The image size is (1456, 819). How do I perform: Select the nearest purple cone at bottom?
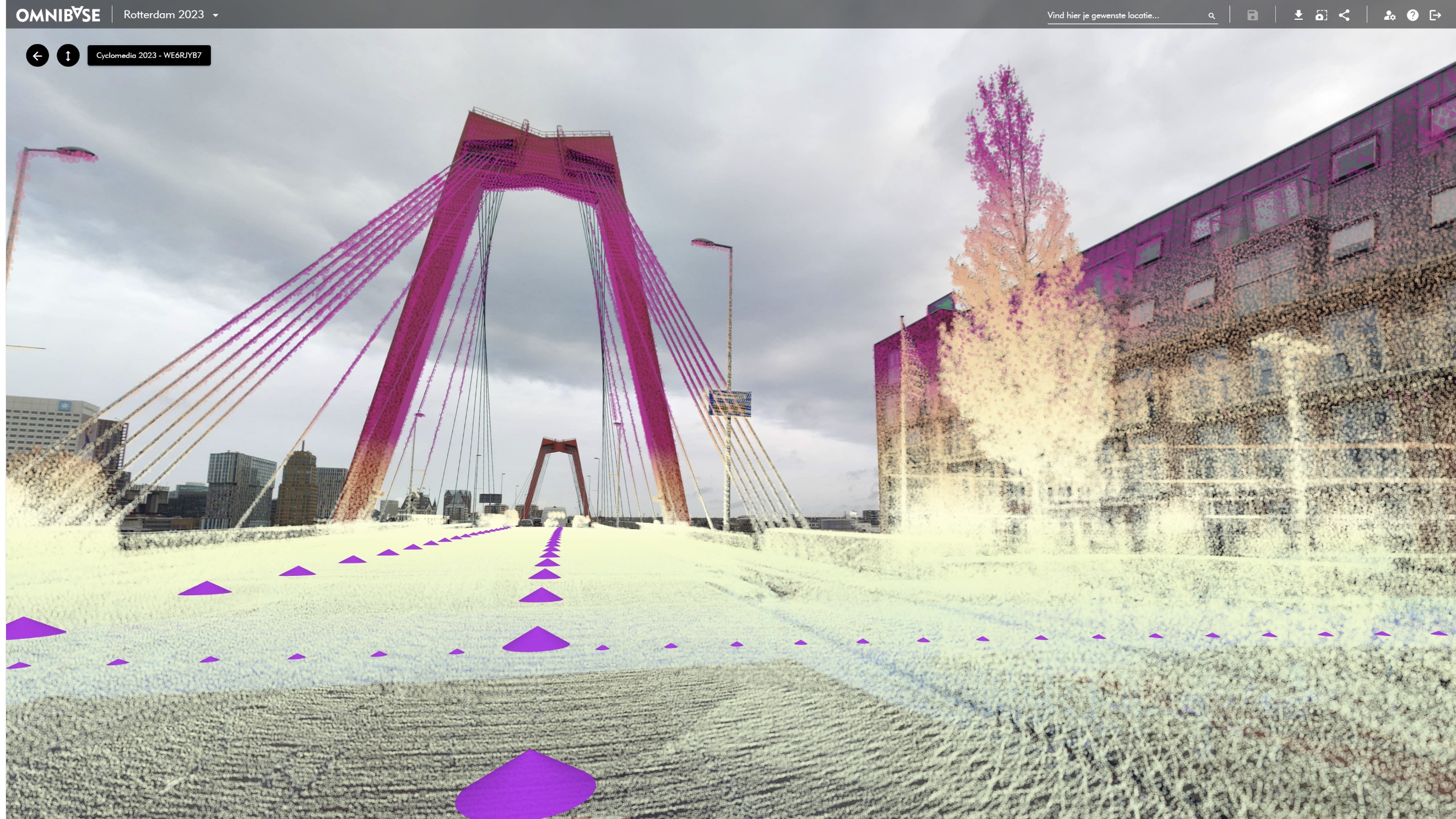526,785
